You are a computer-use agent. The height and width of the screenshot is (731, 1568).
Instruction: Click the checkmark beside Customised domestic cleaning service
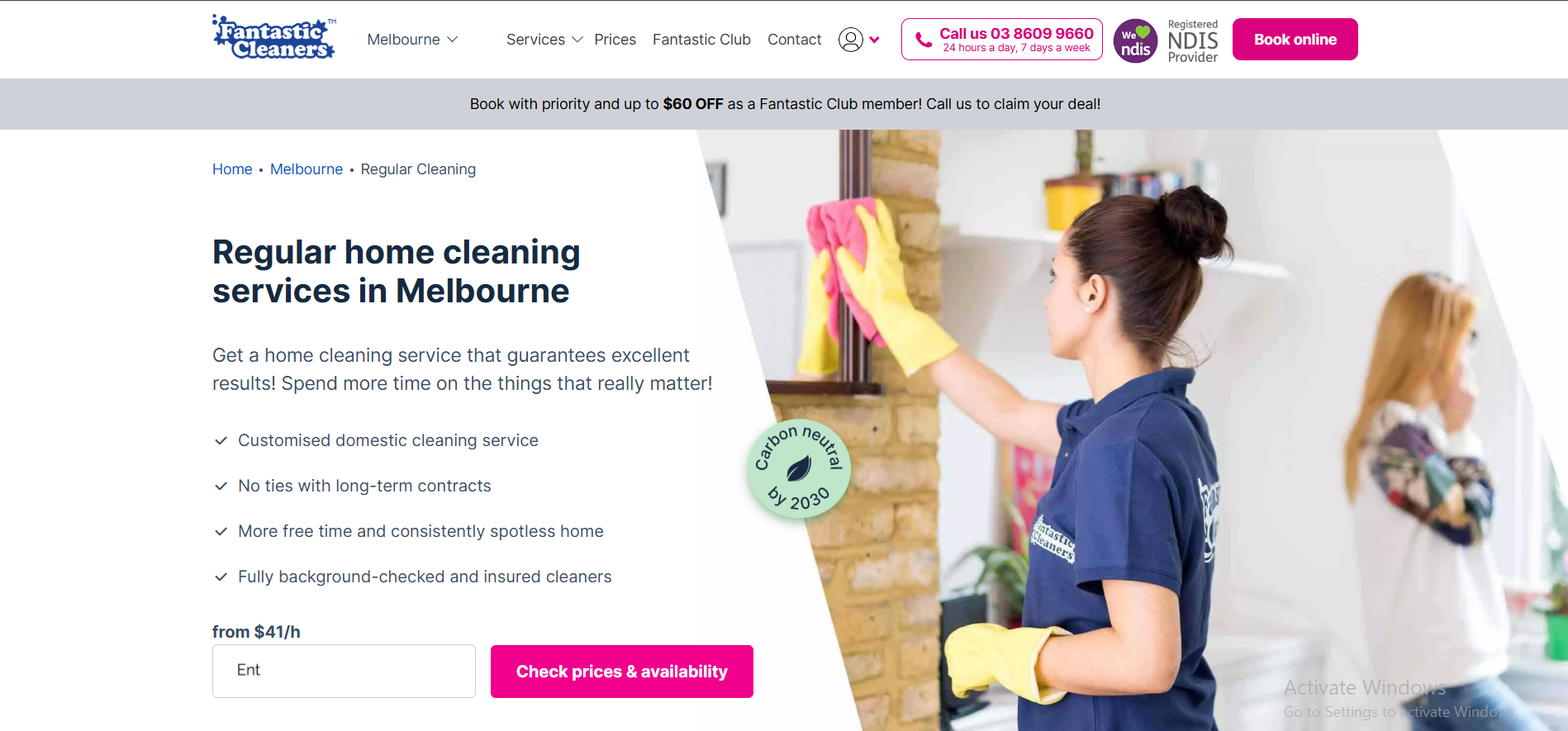click(221, 441)
